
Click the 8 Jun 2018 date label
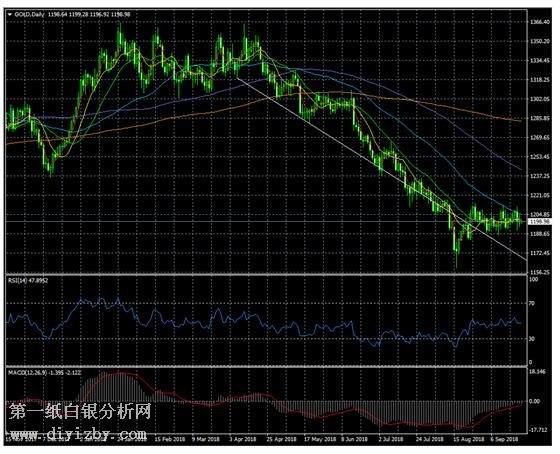click(x=354, y=439)
